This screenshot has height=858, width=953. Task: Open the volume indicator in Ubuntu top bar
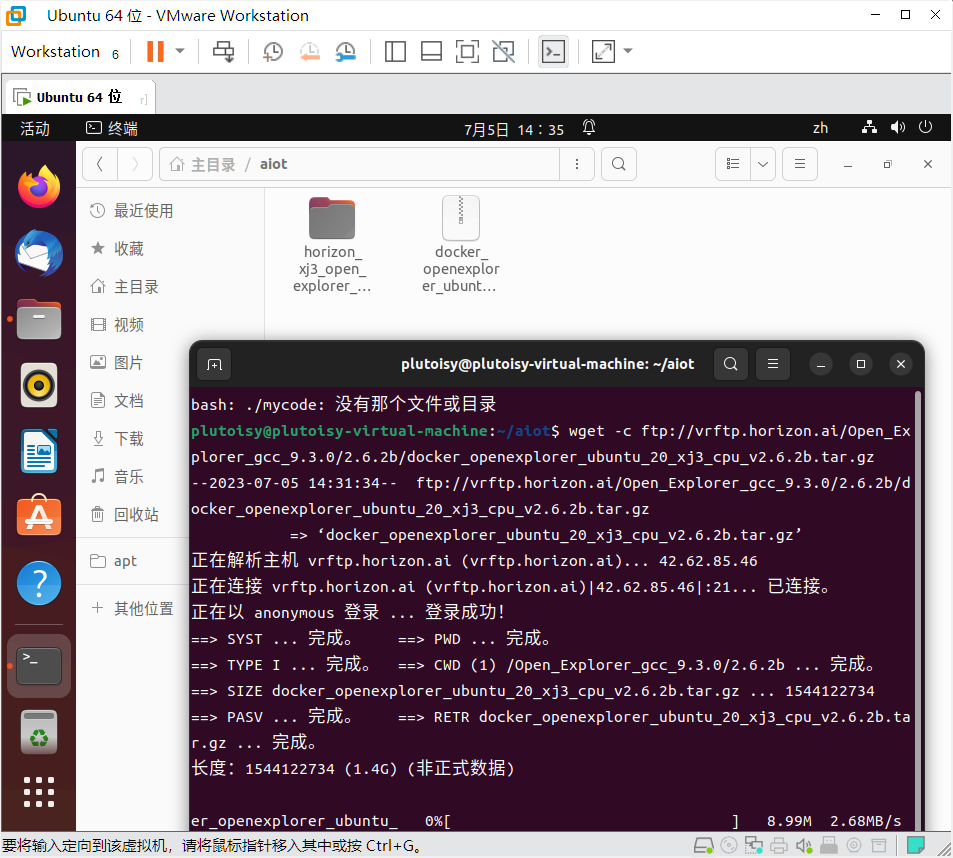[898, 128]
